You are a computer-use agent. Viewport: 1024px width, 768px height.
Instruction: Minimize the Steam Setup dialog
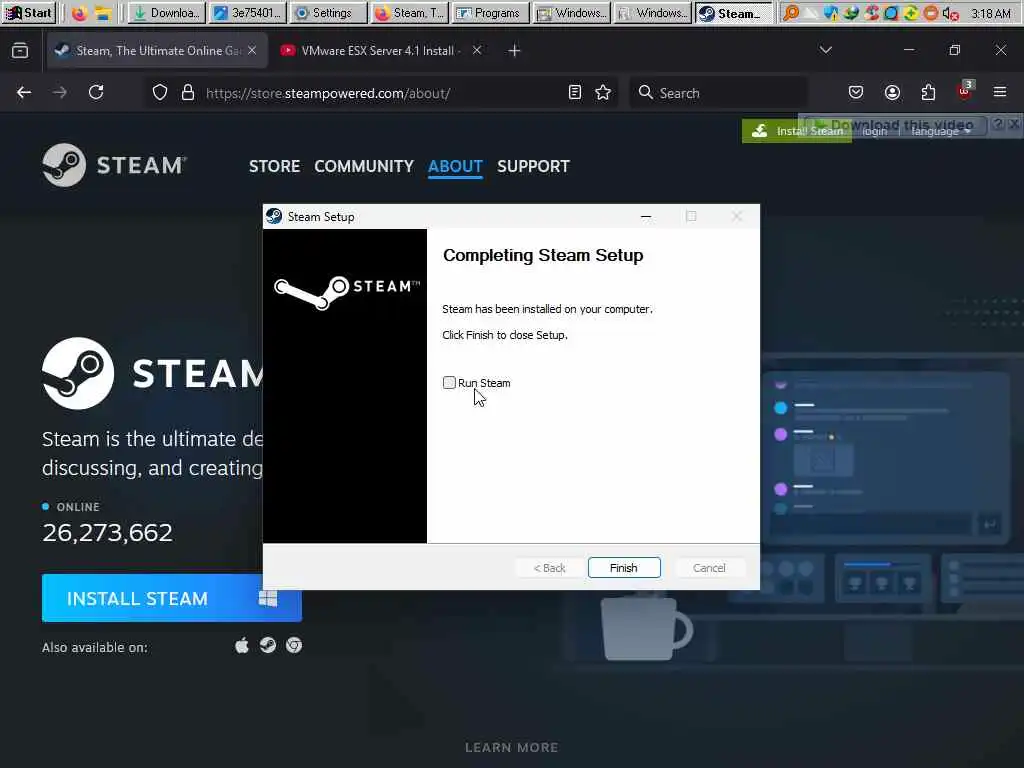point(646,216)
